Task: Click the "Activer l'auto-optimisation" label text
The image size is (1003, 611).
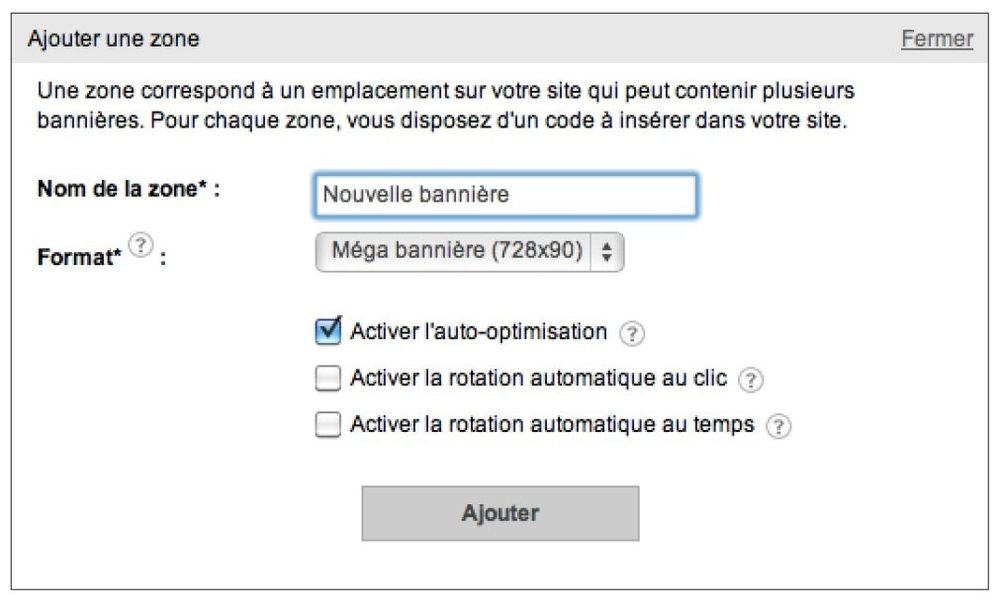Action: pyautogui.click(x=478, y=332)
